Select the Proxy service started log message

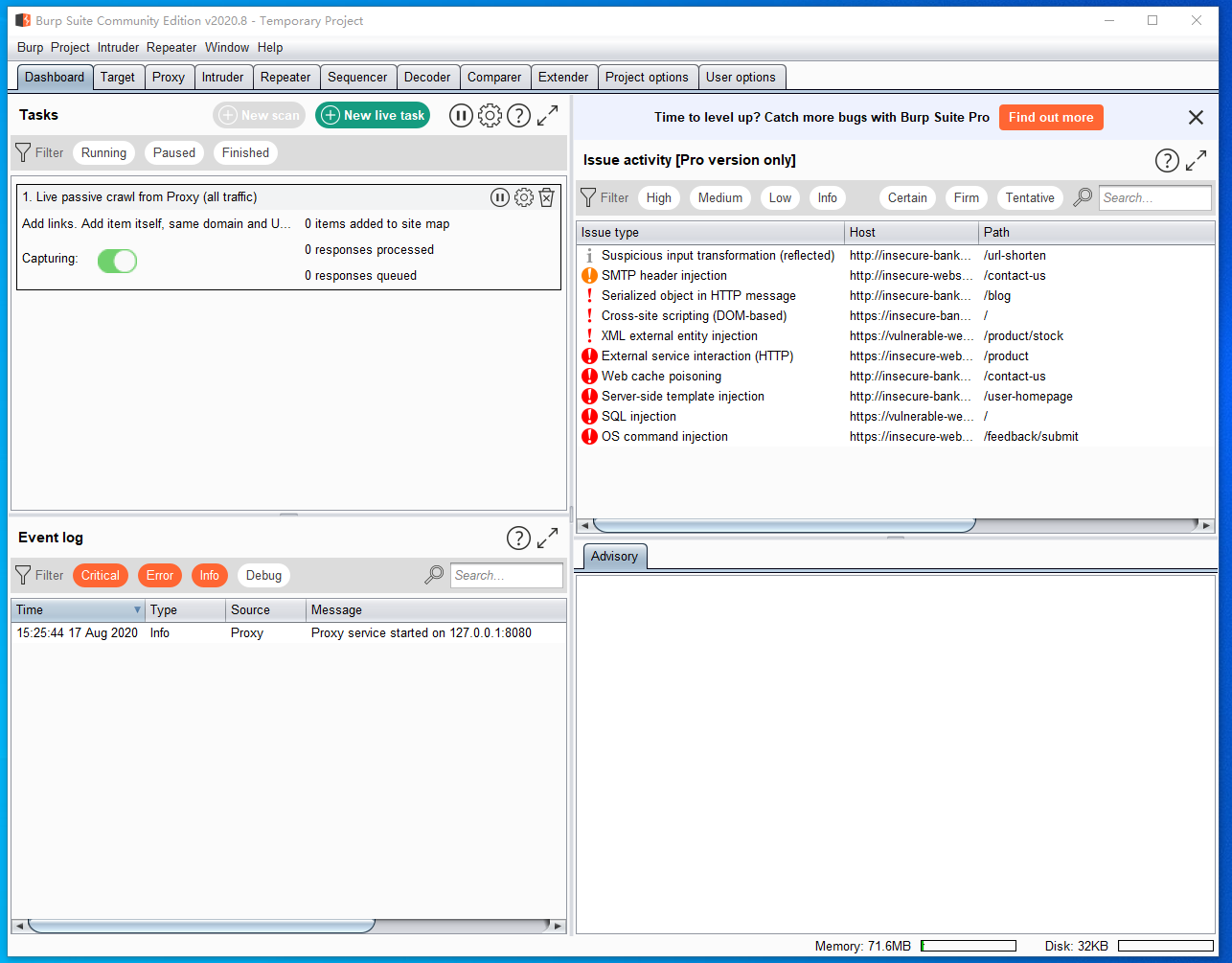point(422,633)
